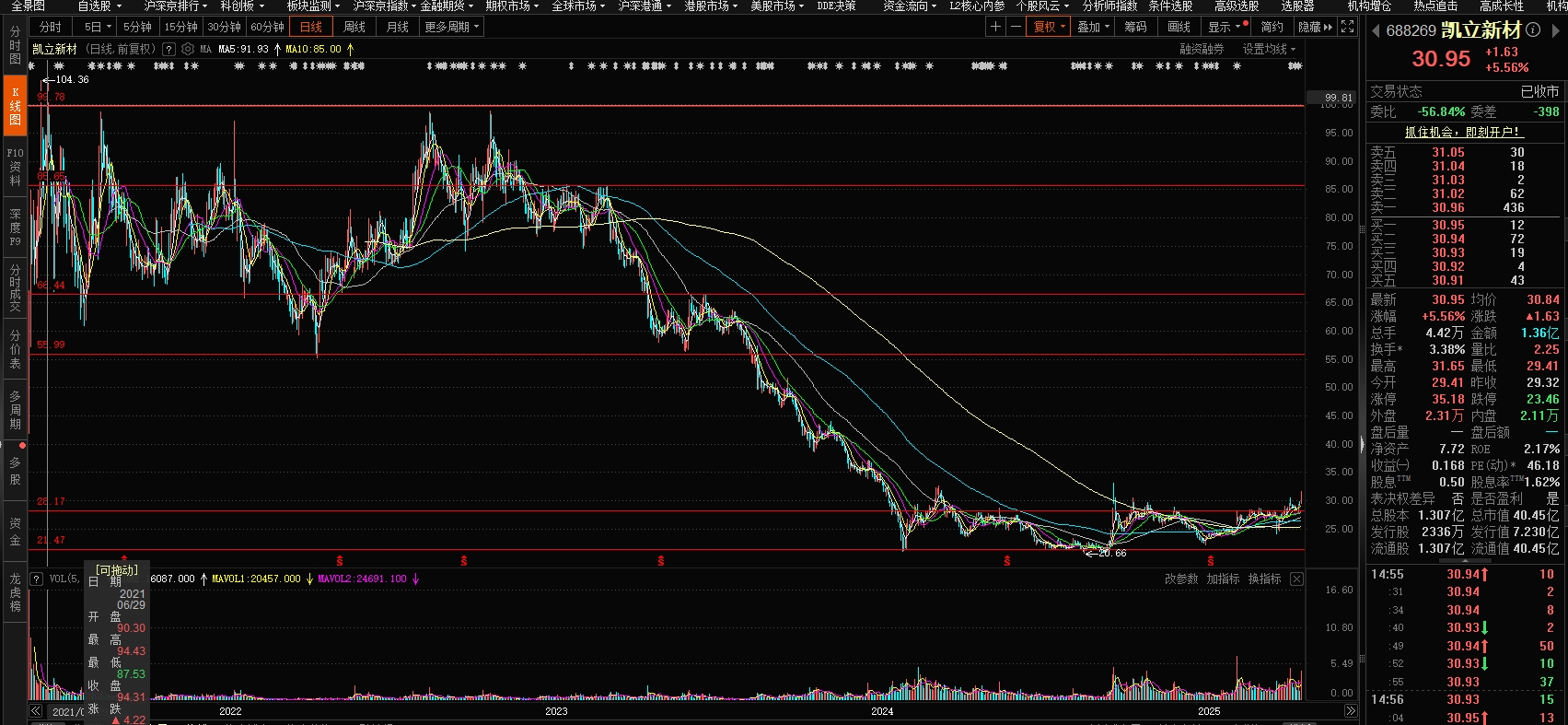Image resolution: width=1568 pixels, height=725 pixels.
Task: Open F10资料 in the sidebar
Action: pos(15,167)
